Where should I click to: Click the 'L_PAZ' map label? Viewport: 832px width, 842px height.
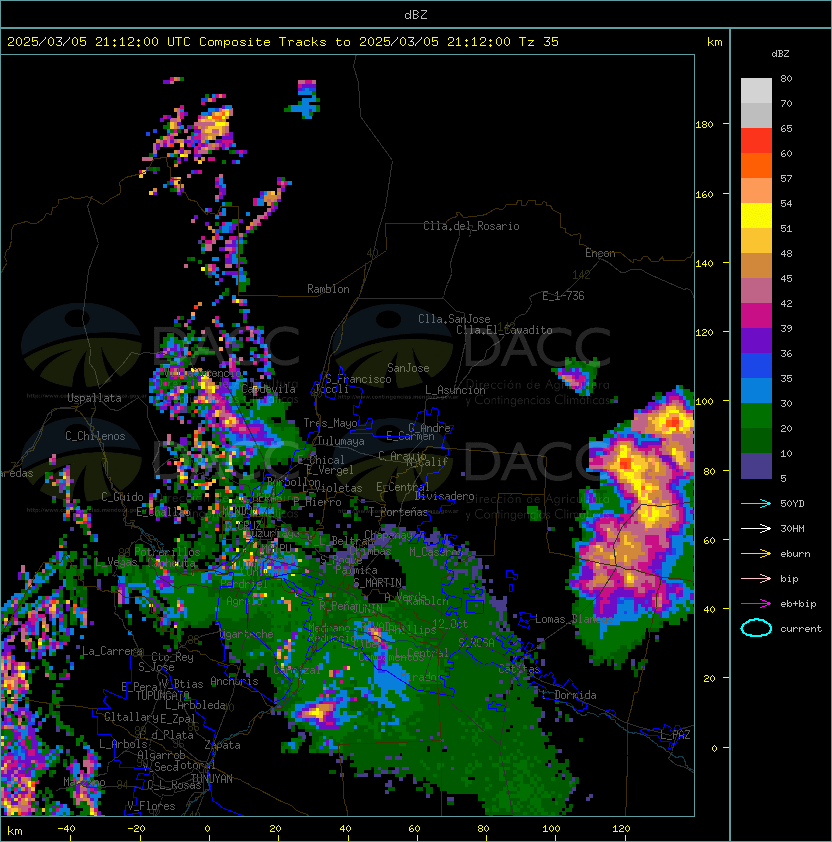click(675, 735)
